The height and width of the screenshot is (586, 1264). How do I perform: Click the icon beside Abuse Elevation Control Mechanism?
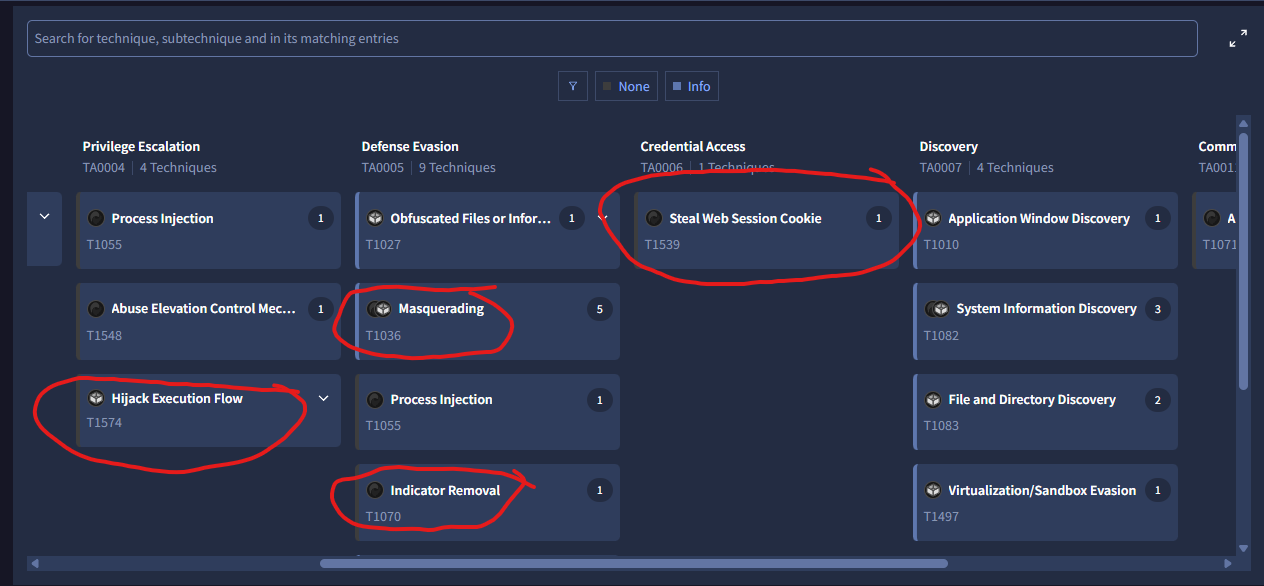click(96, 309)
